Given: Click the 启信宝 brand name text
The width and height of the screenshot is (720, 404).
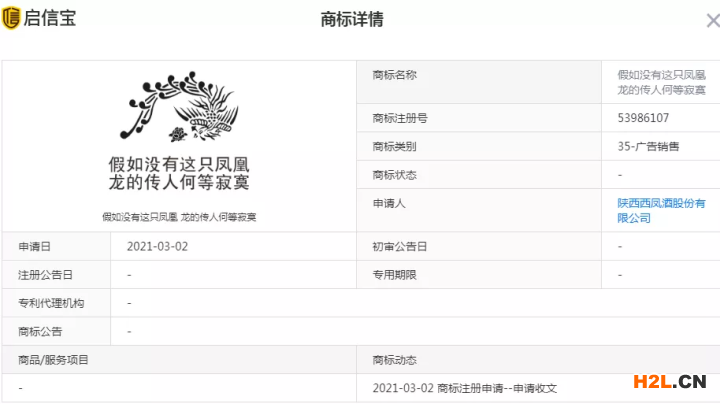Looking at the screenshot, I should tap(50, 18).
